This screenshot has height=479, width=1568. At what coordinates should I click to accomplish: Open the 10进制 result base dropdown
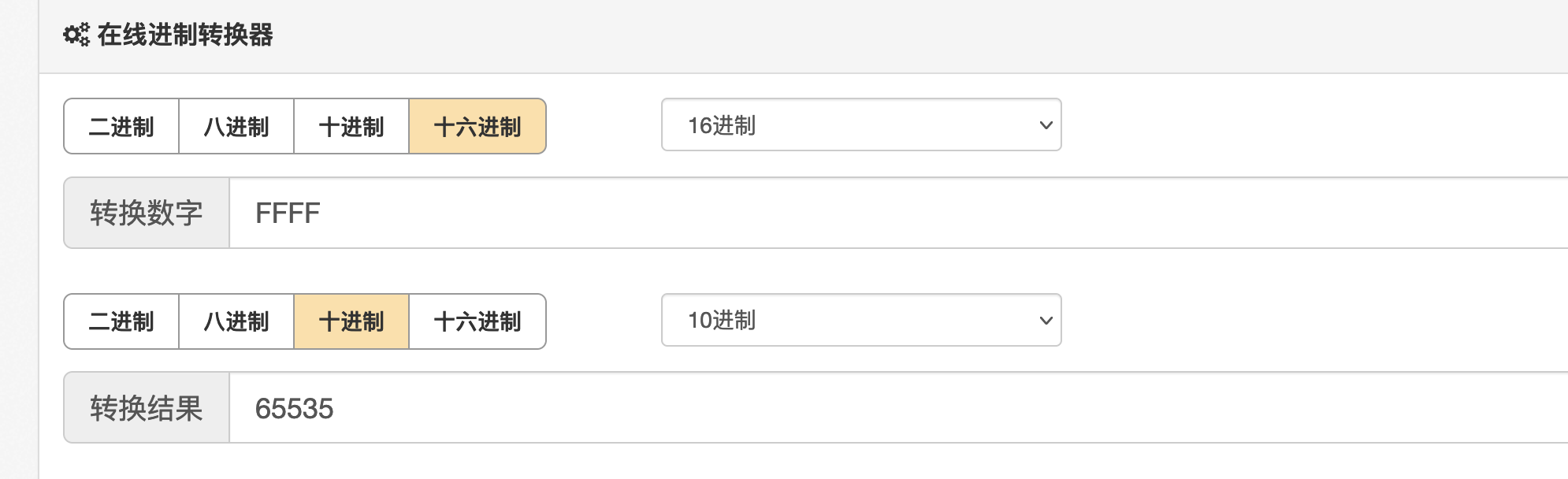pos(861,320)
